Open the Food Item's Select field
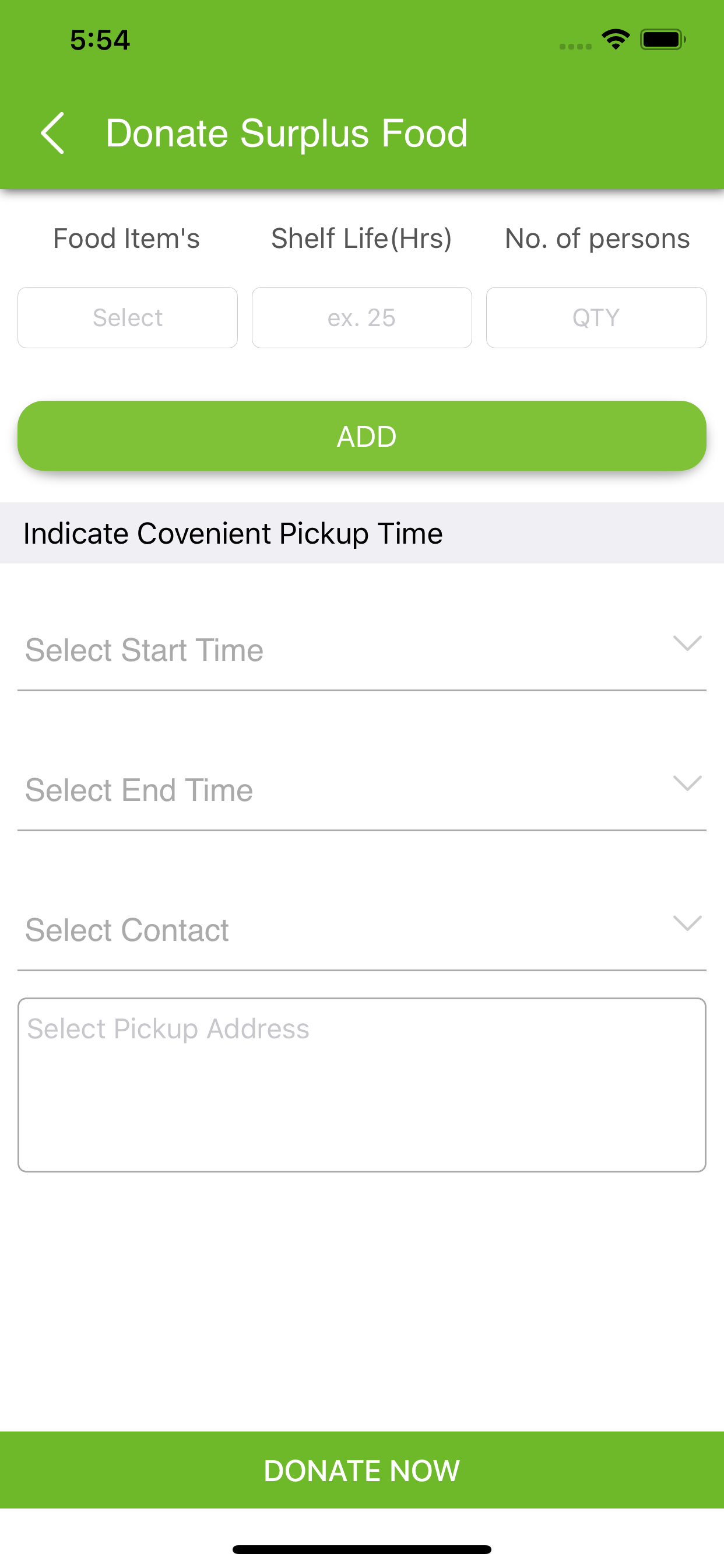The height and width of the screenshot is (1568, 724). (128, 318)
